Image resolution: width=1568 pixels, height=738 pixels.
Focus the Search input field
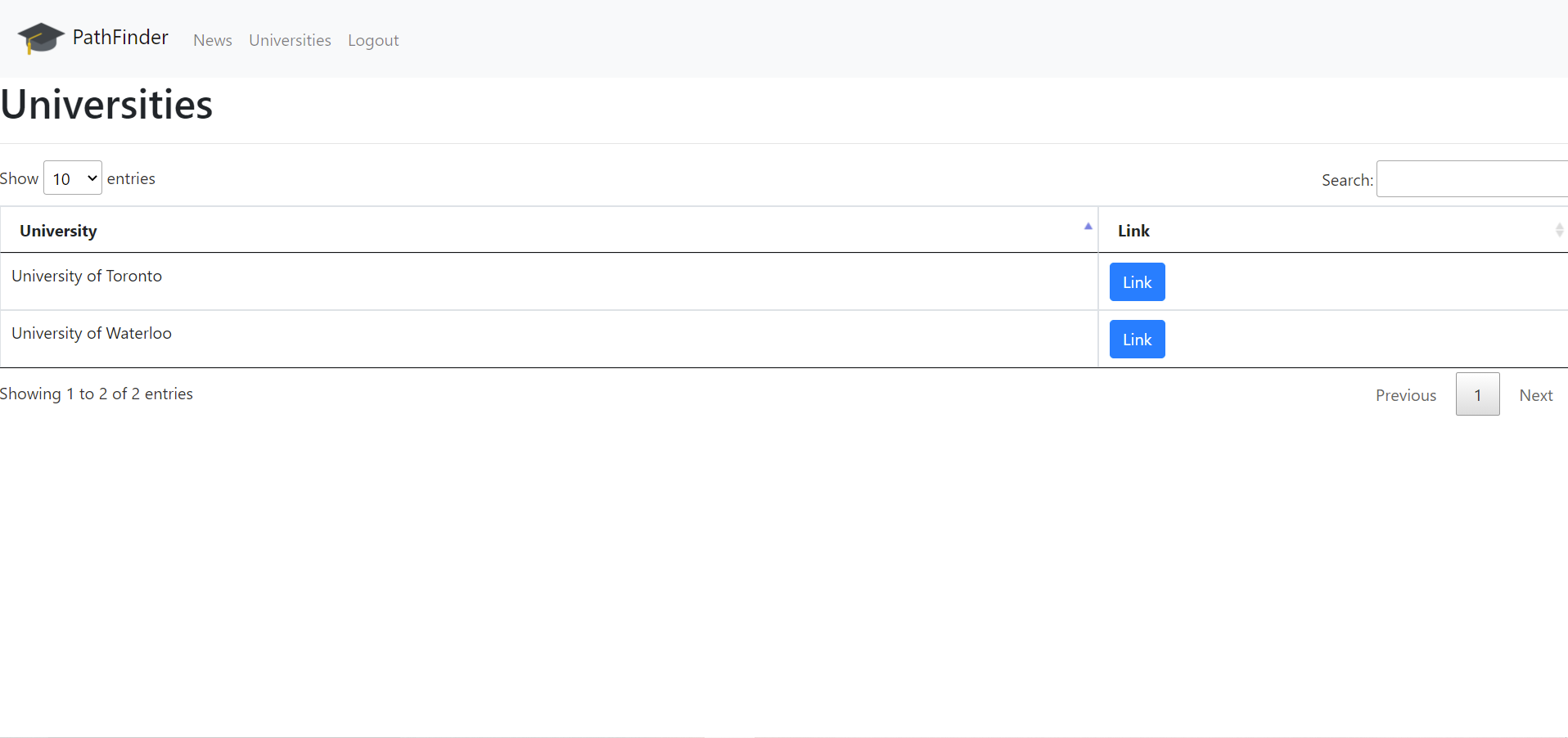click(x=1471, y=179)
